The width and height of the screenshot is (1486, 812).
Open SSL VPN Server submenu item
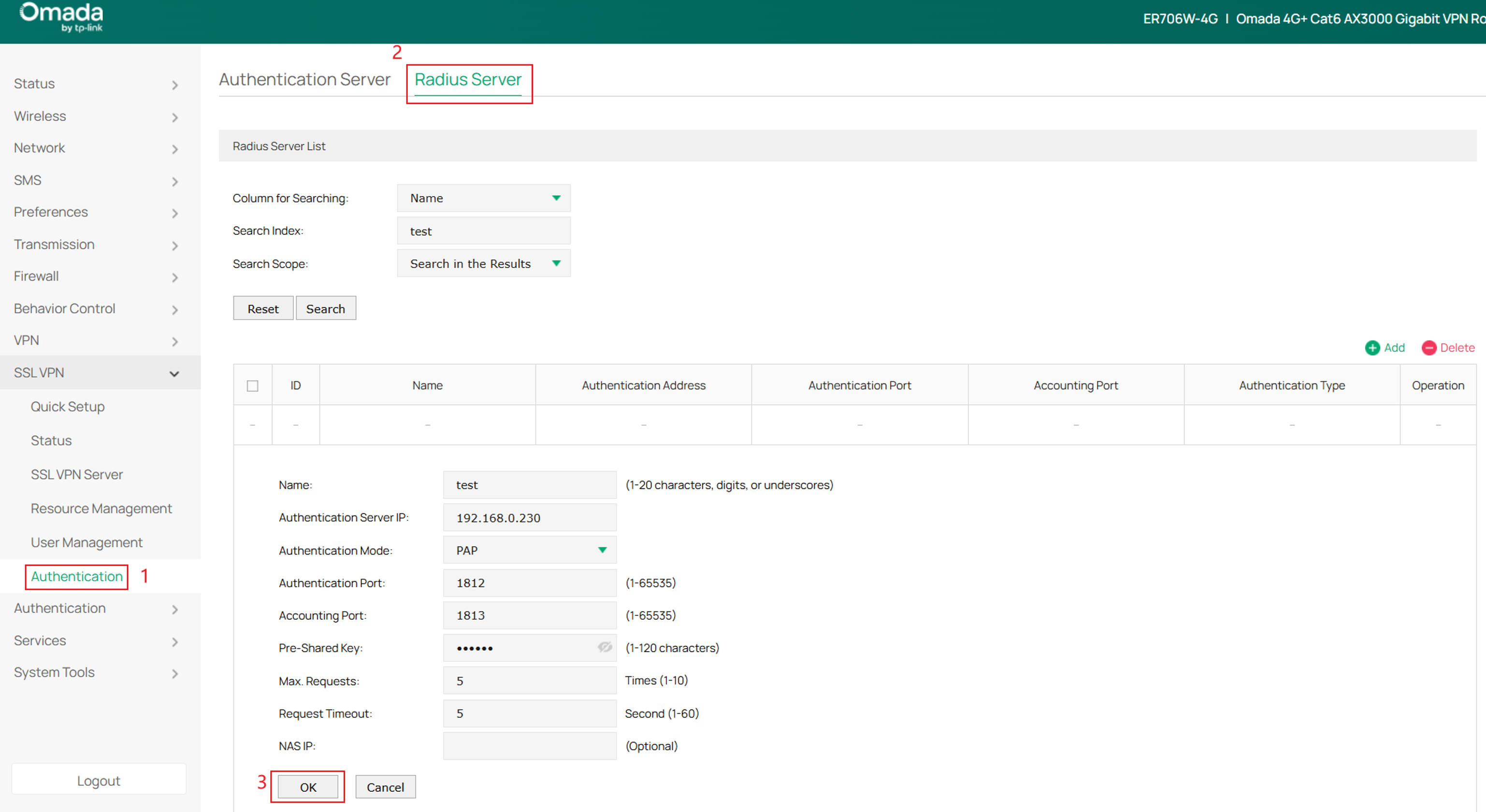(x=77, y=475)
